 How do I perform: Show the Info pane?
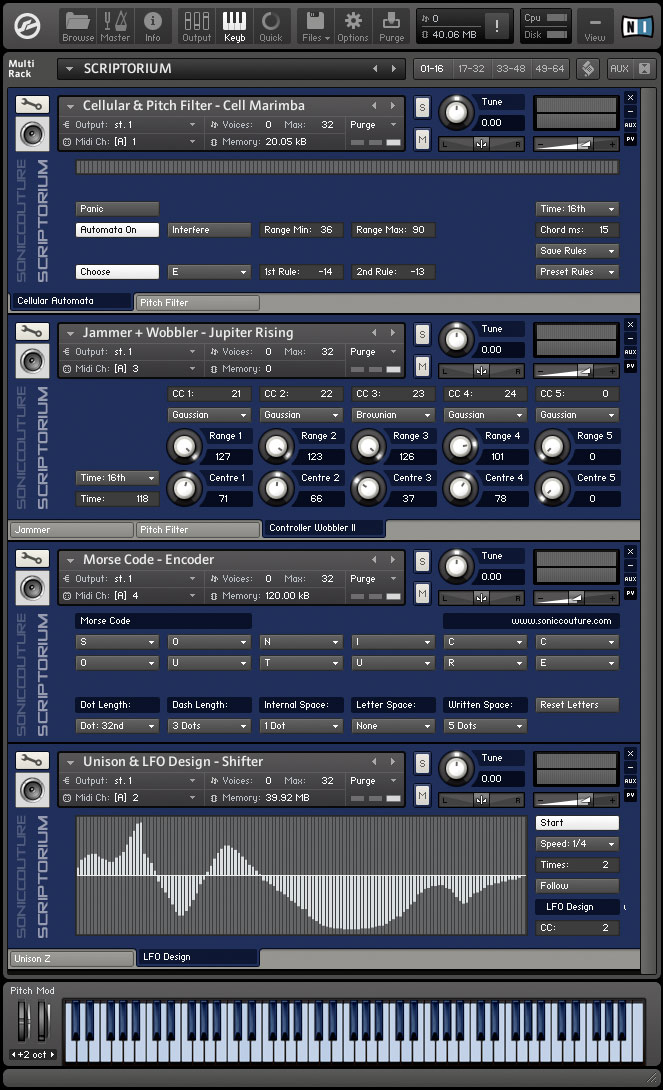(153, 26)
